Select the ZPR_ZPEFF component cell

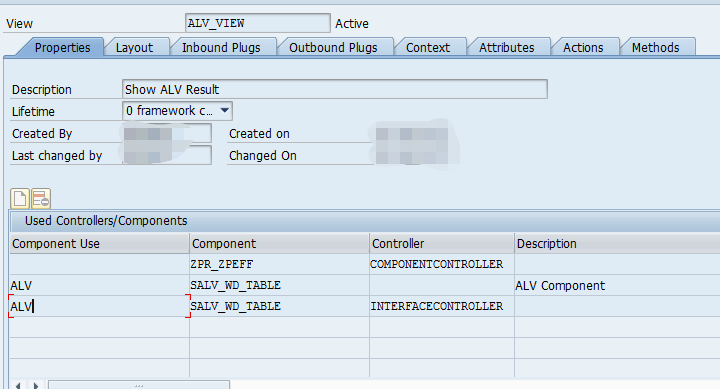[279, 264]
